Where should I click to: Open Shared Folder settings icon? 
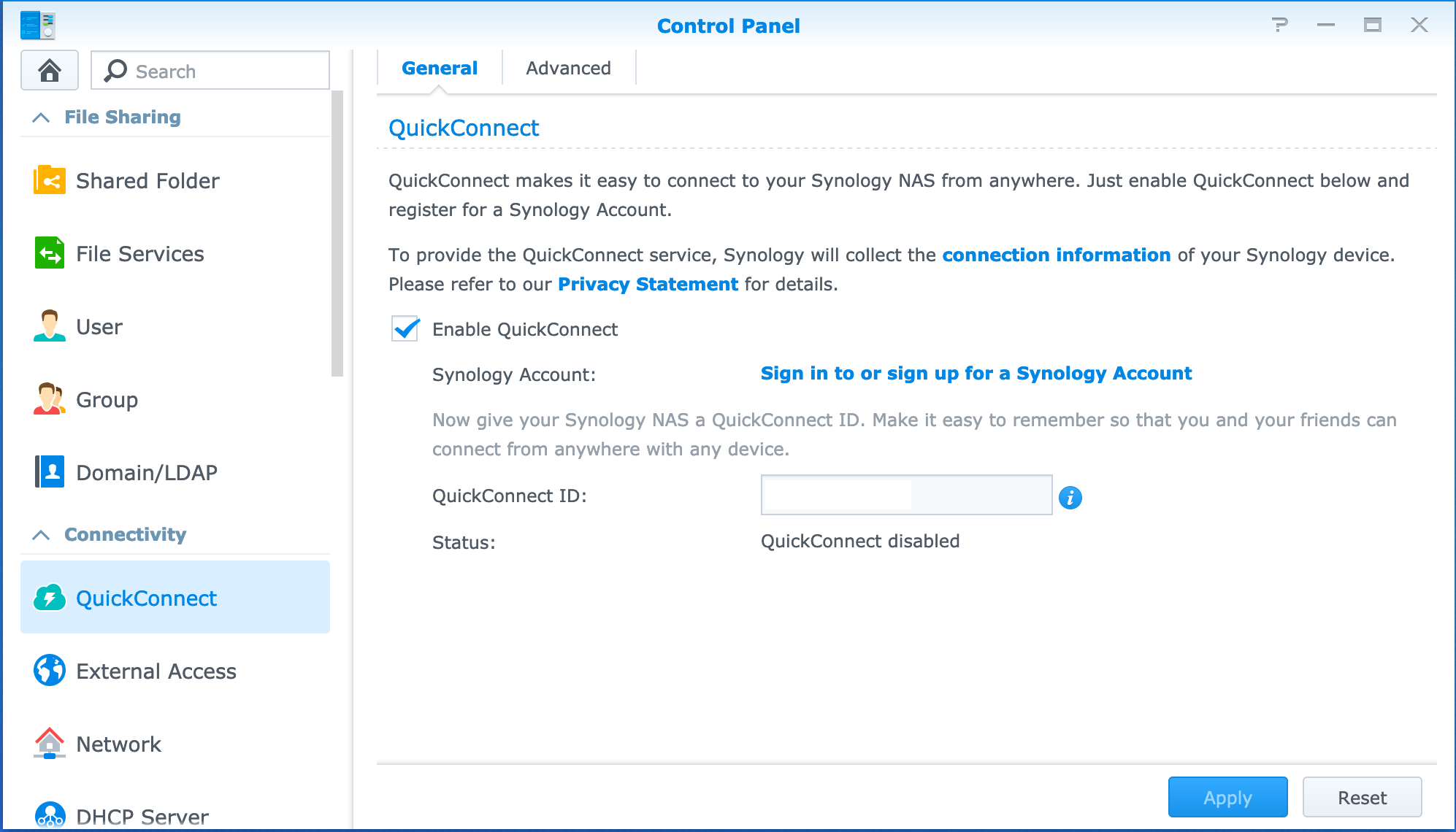(x=50, y=180)
